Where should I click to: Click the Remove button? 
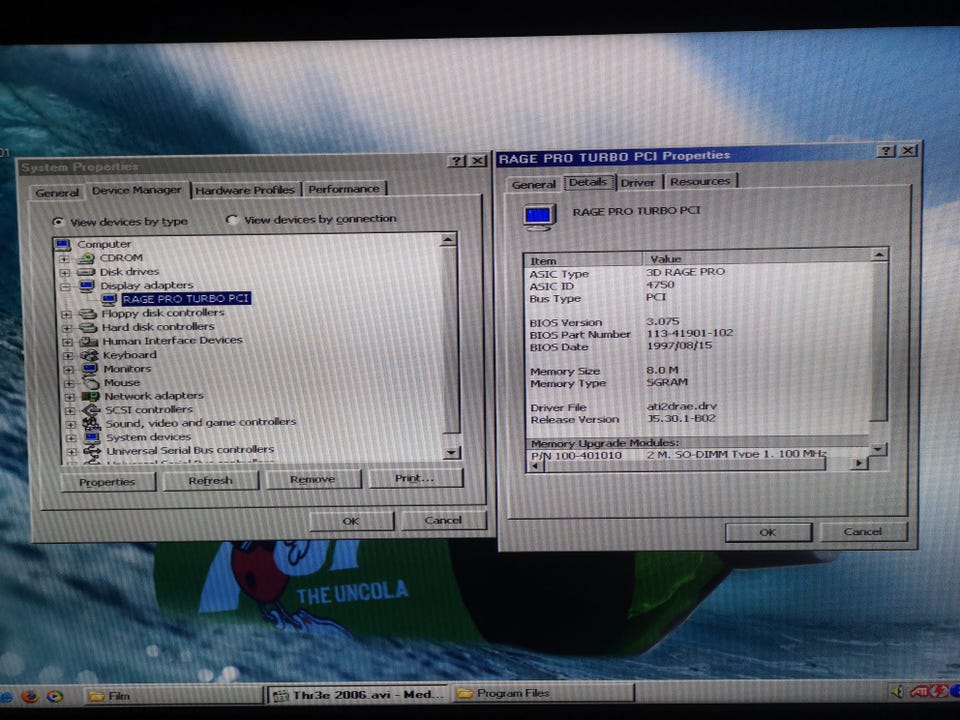313,479
